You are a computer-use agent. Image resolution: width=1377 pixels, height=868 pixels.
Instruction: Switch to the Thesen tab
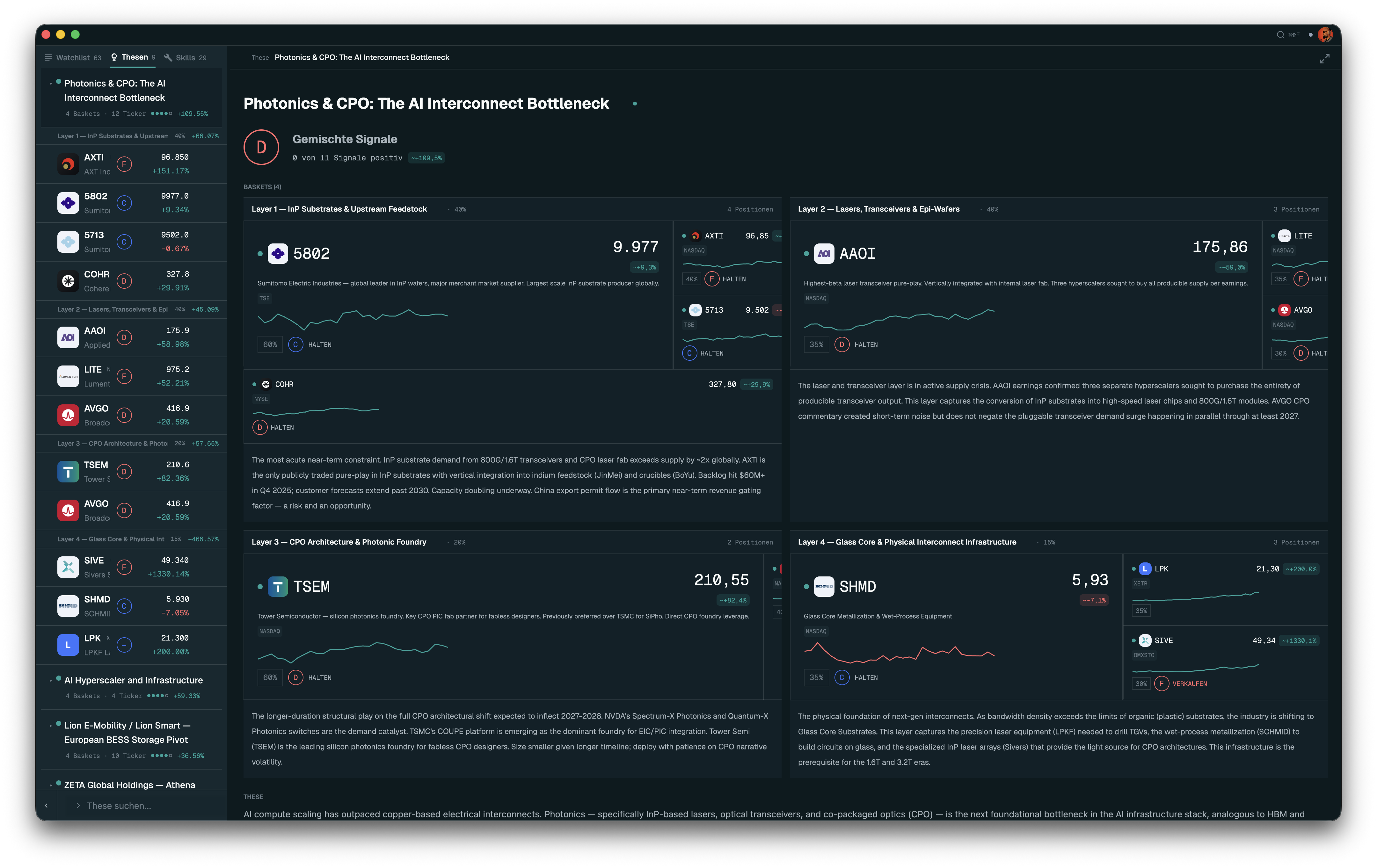133,57
